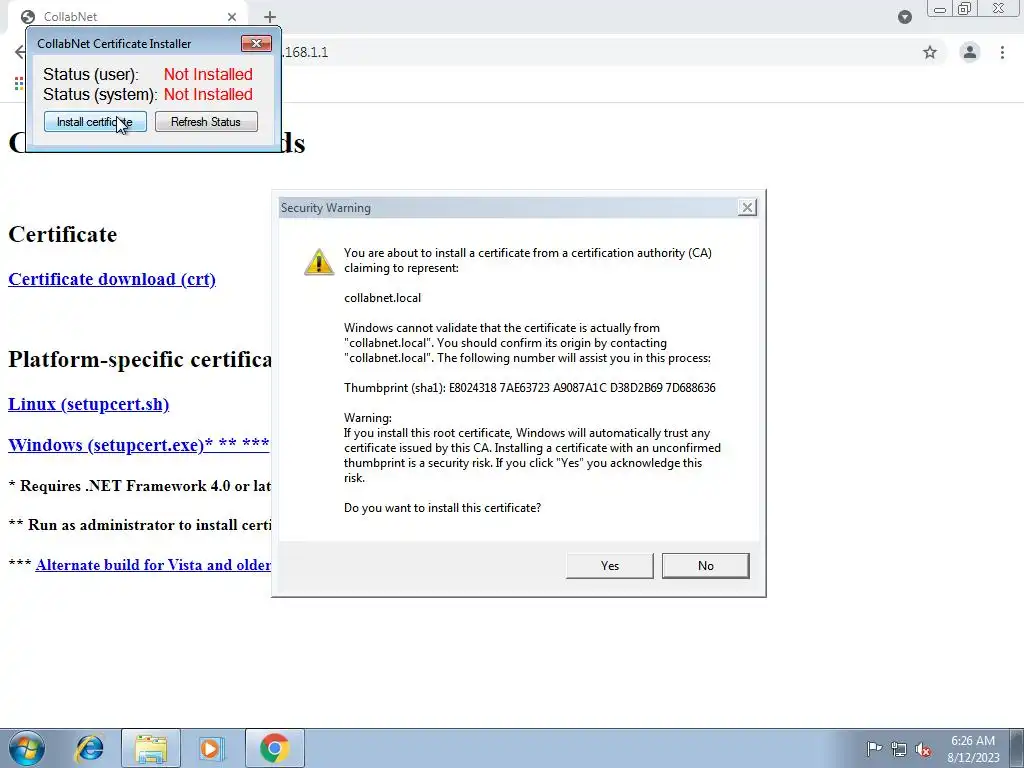Bookmark this page with star icon
The width and height of the screenshot is (1024, 768).
930,52
